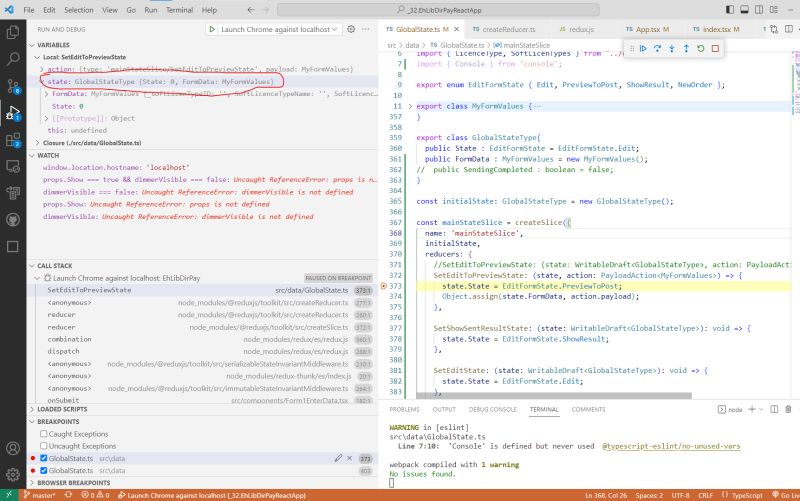Click Go Live in the status bar
The width and height of the screenshot is (800, 501).
point(786,495)
